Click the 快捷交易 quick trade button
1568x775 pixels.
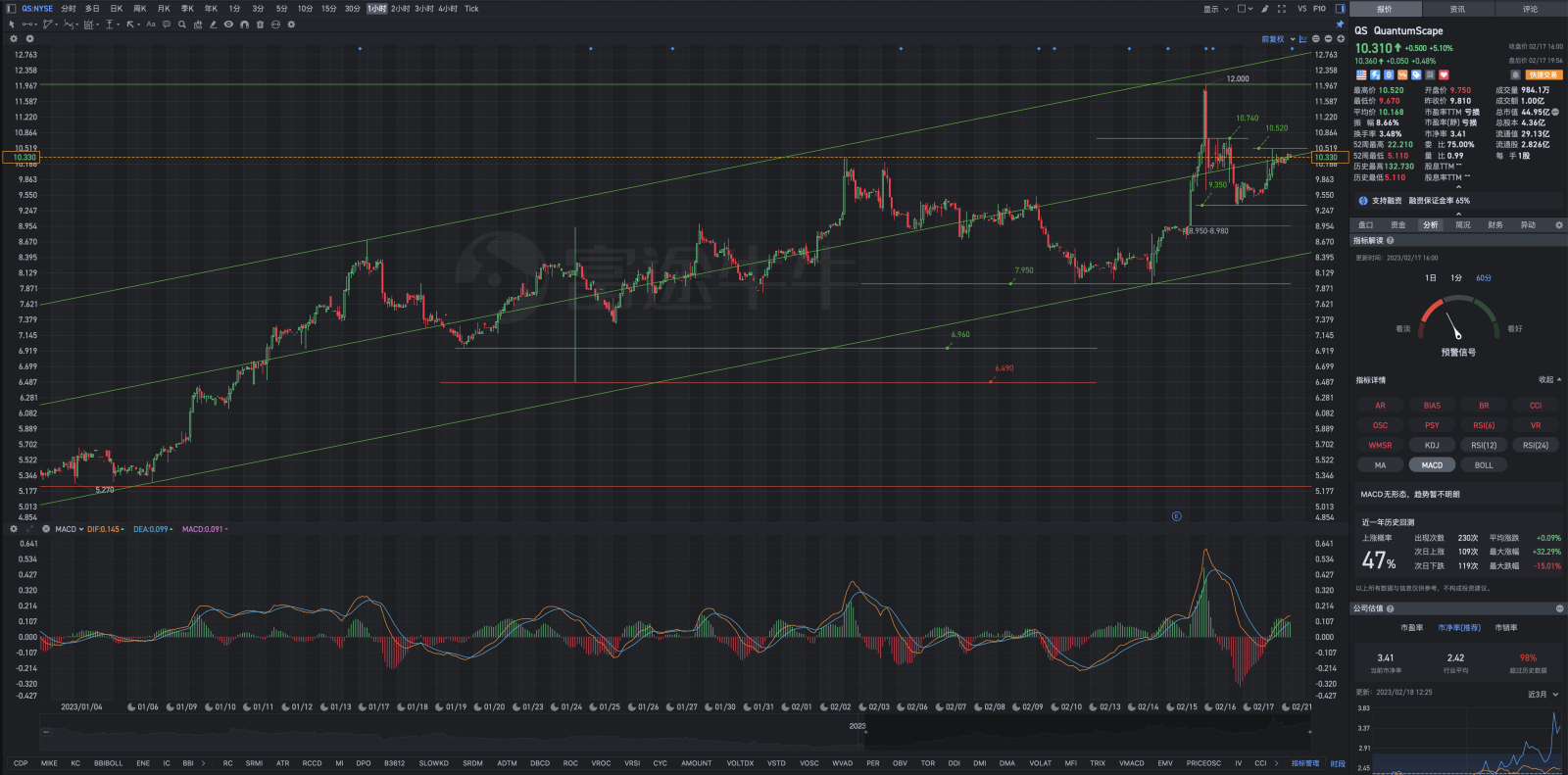coord(1543,74)
